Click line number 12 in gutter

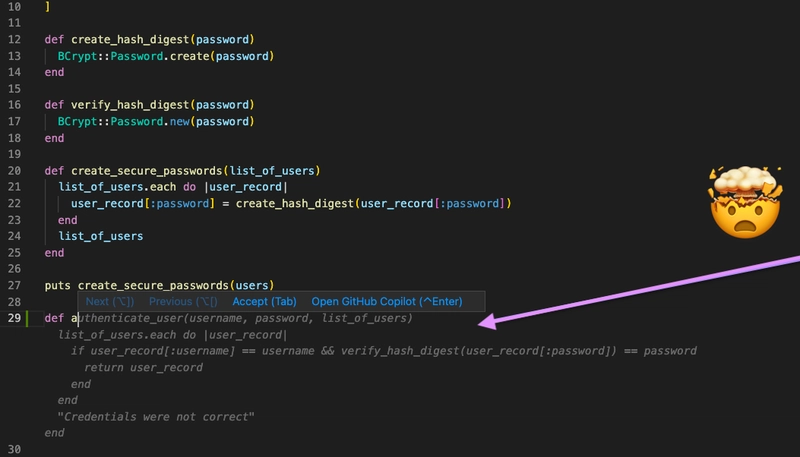click(14, 40)
